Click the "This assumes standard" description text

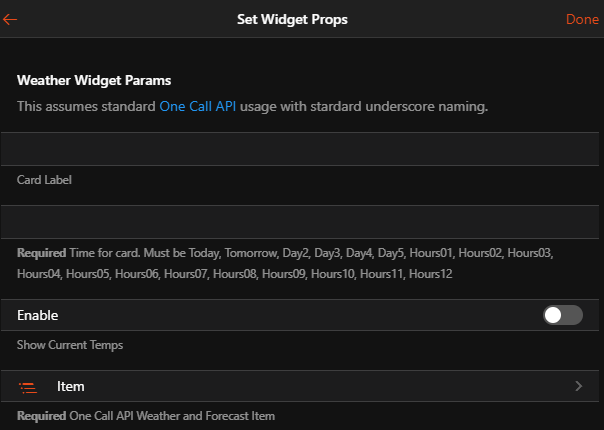pos(87,106)
